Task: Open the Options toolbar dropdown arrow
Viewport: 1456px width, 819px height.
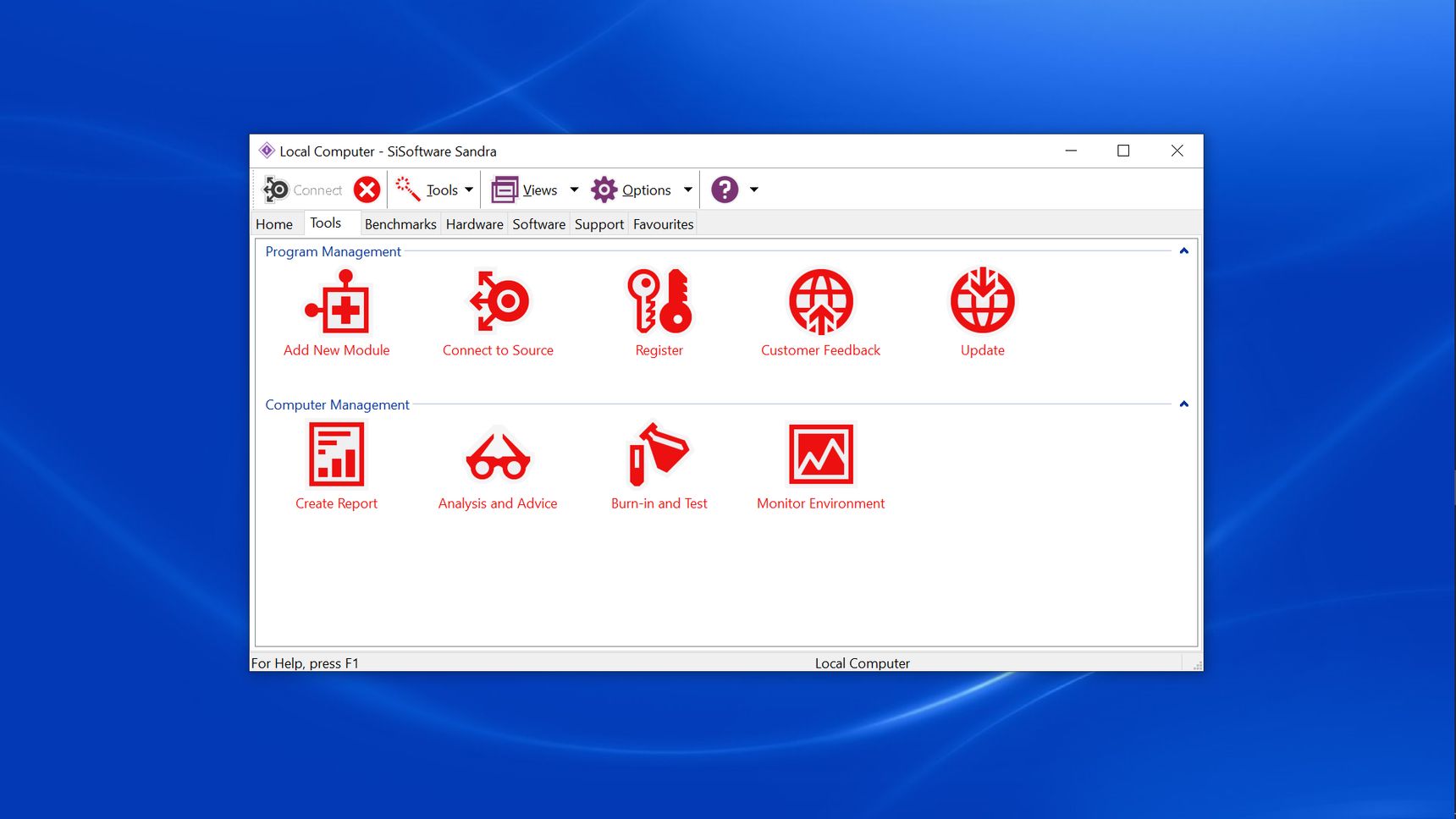Action: (688, 190)
